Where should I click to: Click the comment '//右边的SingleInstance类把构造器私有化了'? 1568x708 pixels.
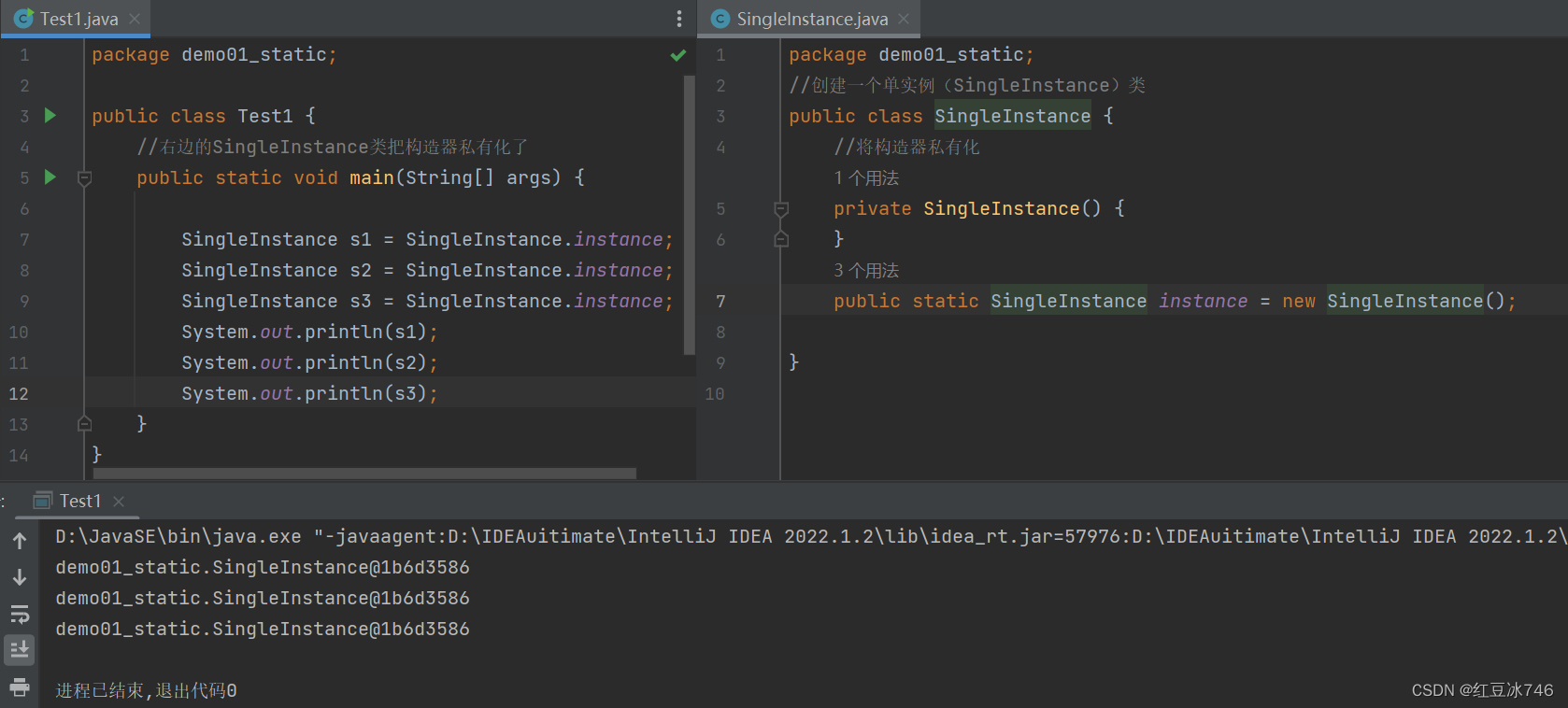coord(333,147)
